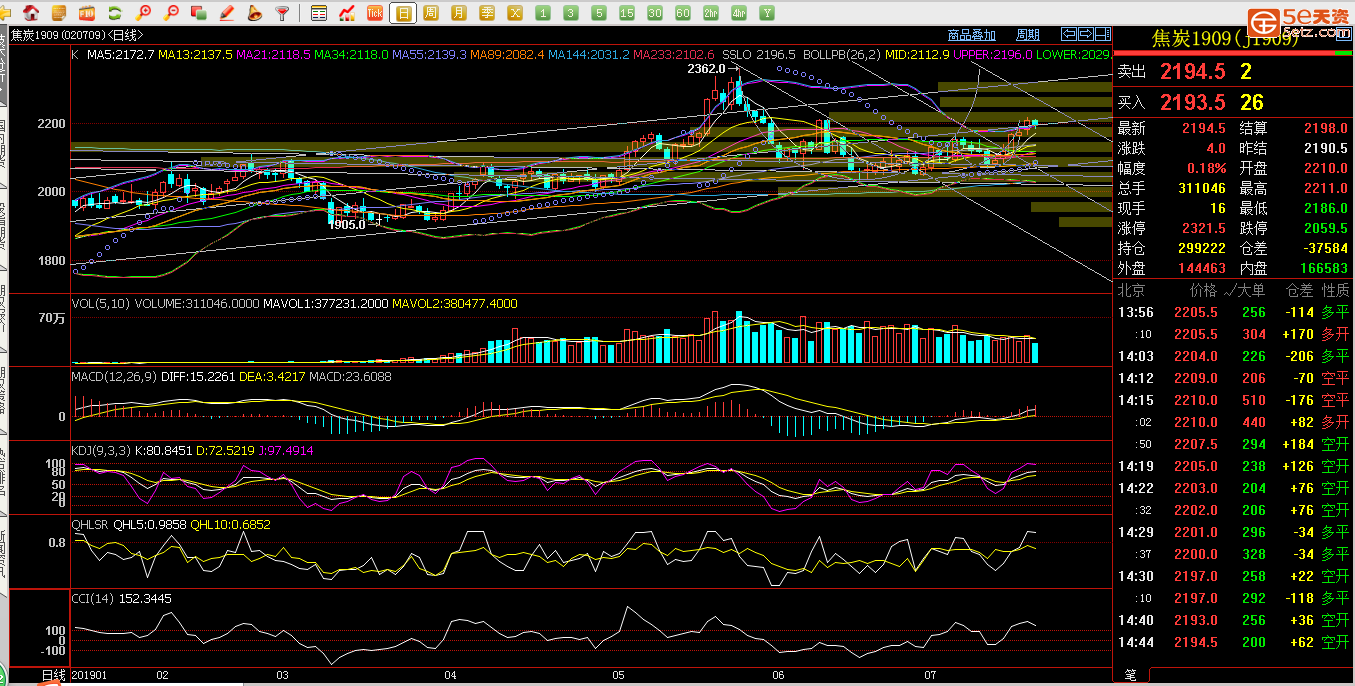Select the X custom period button
This screenshot has height=686, width=1355.
[x=515, y=13]
